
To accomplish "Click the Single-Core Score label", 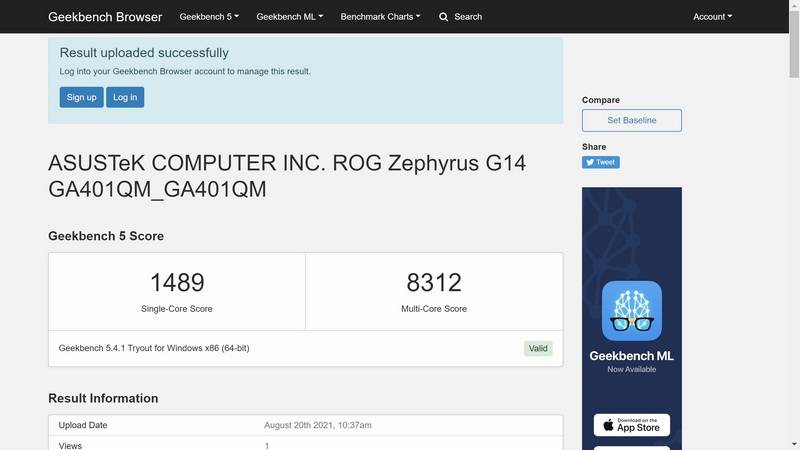I will click(177, 309).
